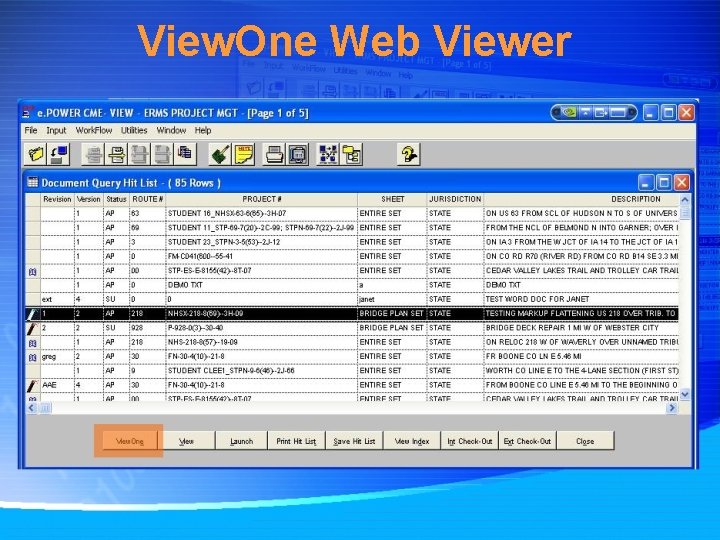Screen dimensions: 720x540
Task: Select the green marker annotation tool icon
Action: [x=220, y=154]
